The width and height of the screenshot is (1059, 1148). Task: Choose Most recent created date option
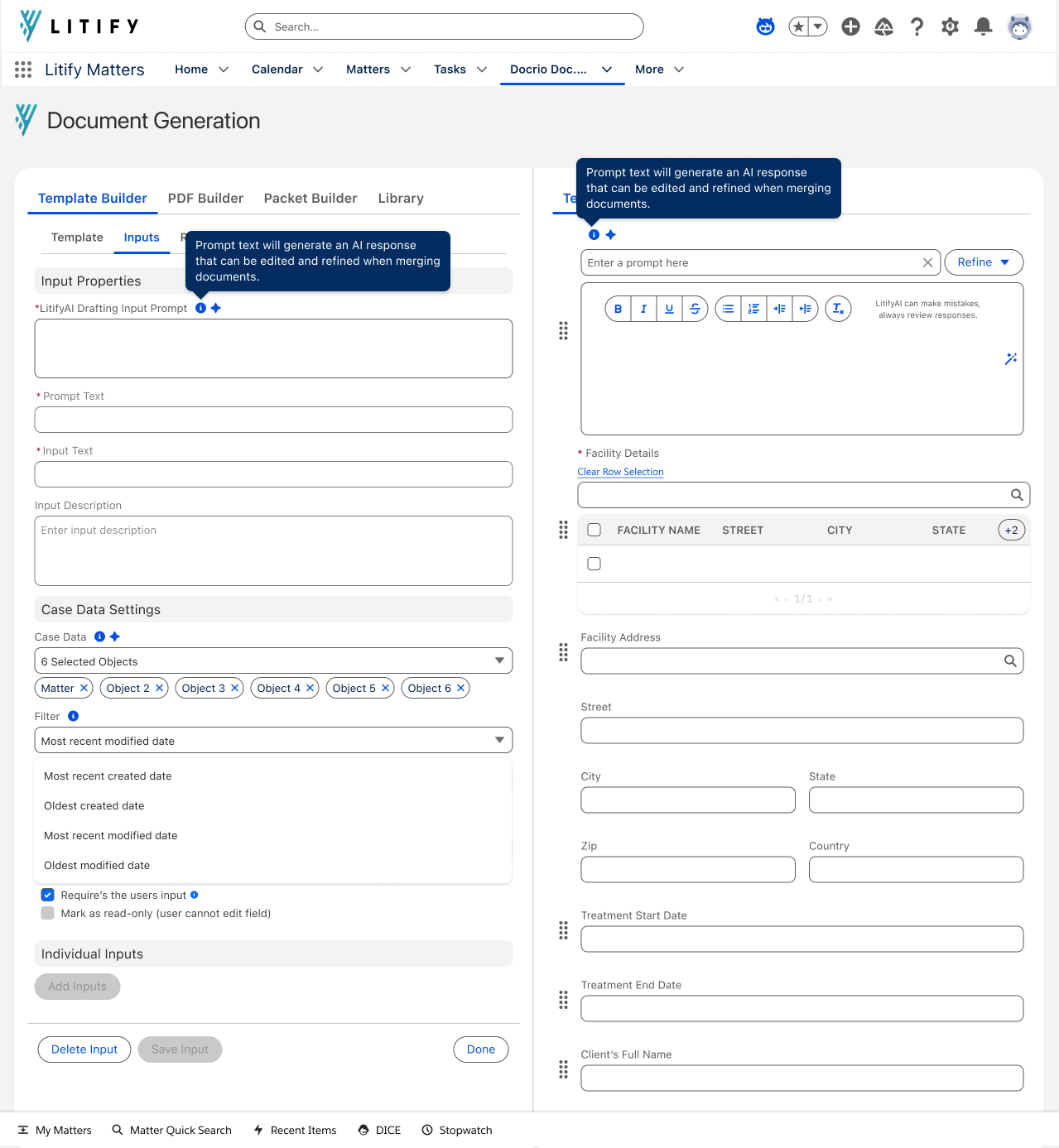pos(273,776)
